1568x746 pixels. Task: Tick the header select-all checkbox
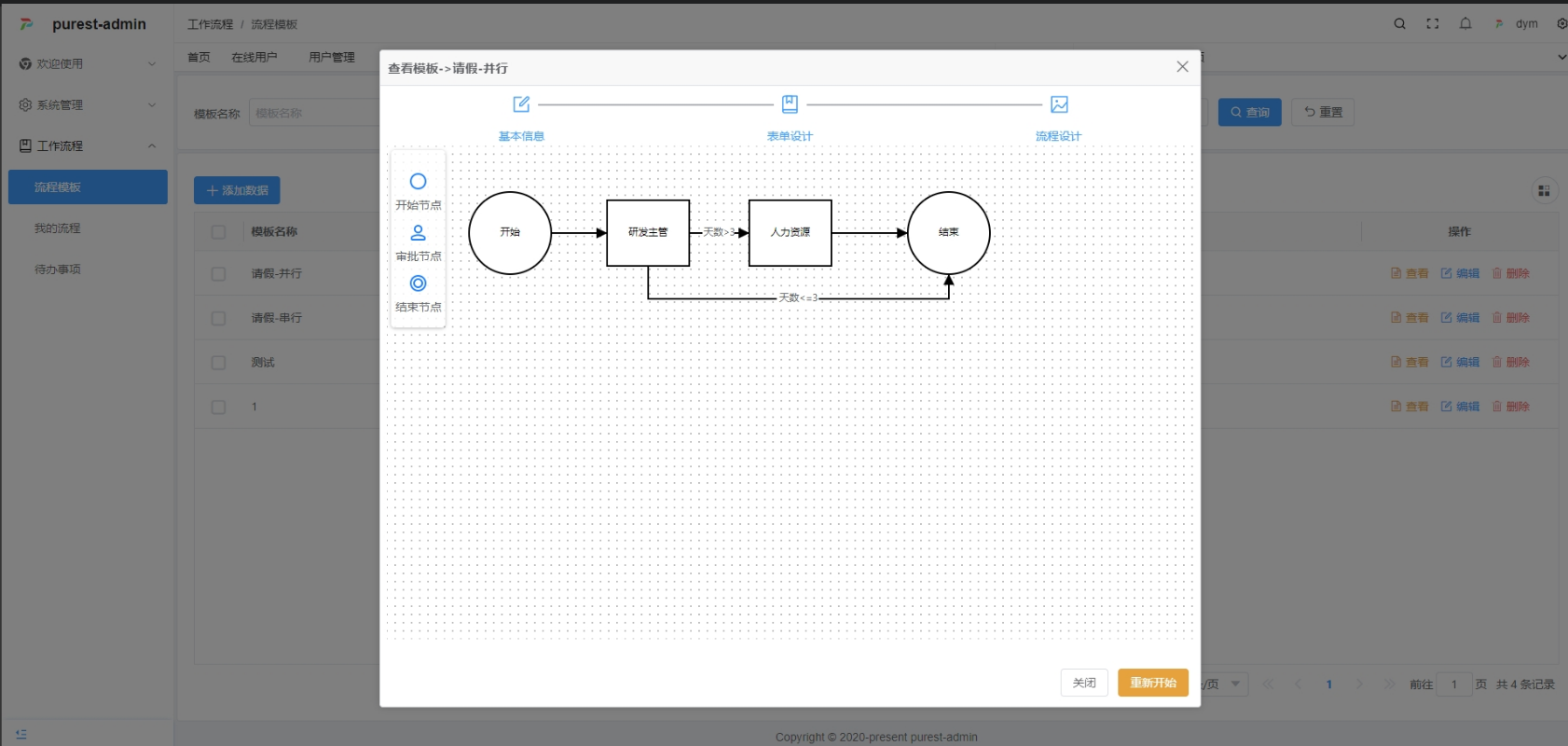(218, 232)
